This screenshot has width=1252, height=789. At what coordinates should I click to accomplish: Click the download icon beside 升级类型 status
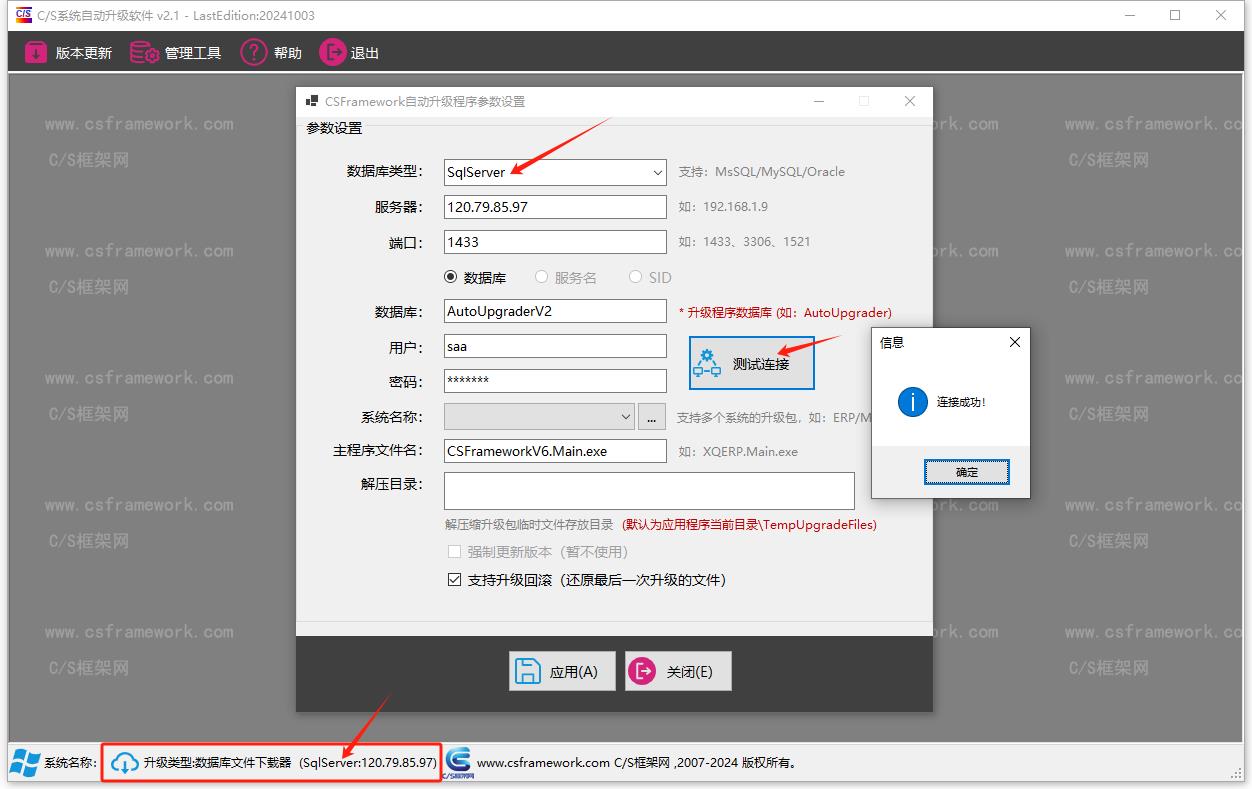[x=124, y=762]
